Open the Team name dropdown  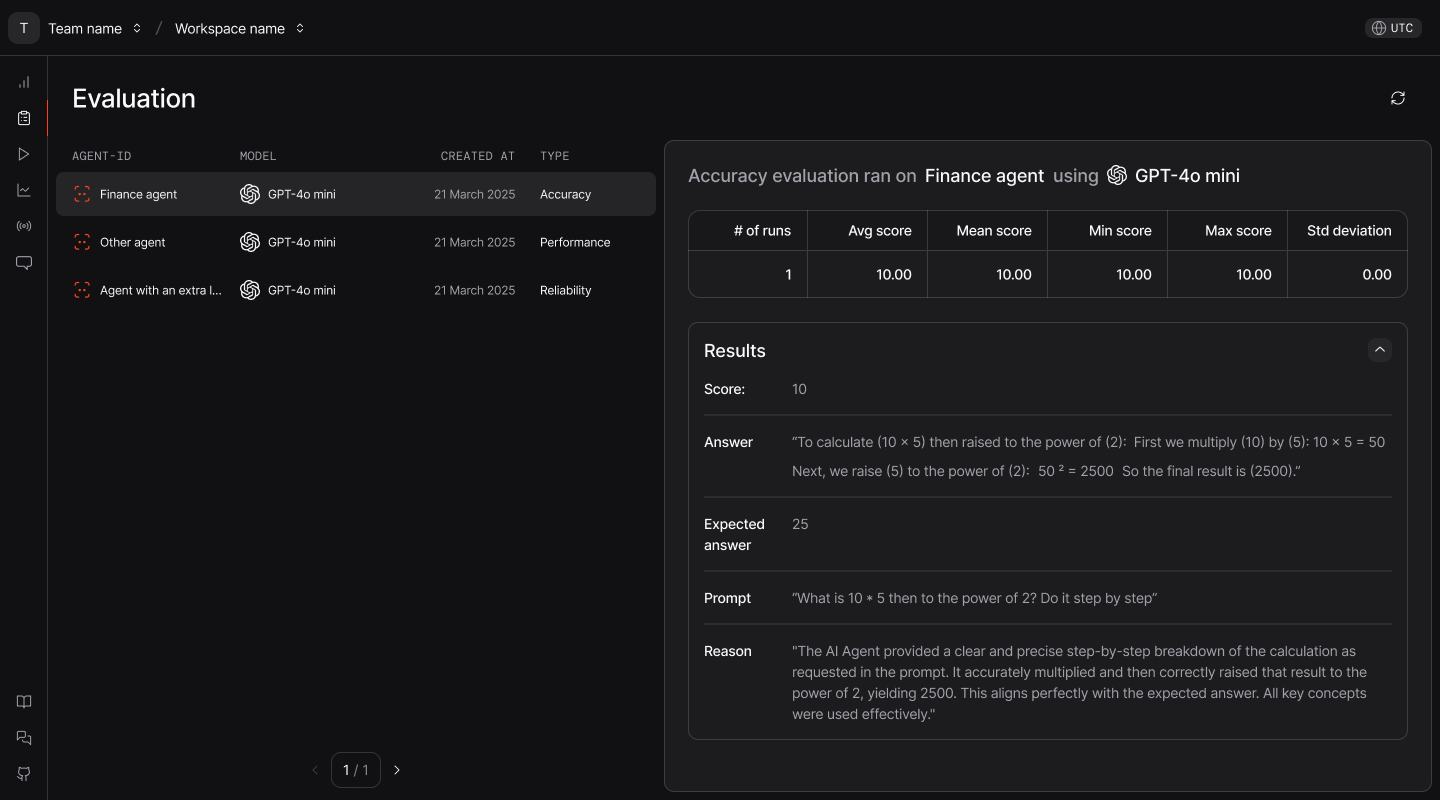(95, 28)
